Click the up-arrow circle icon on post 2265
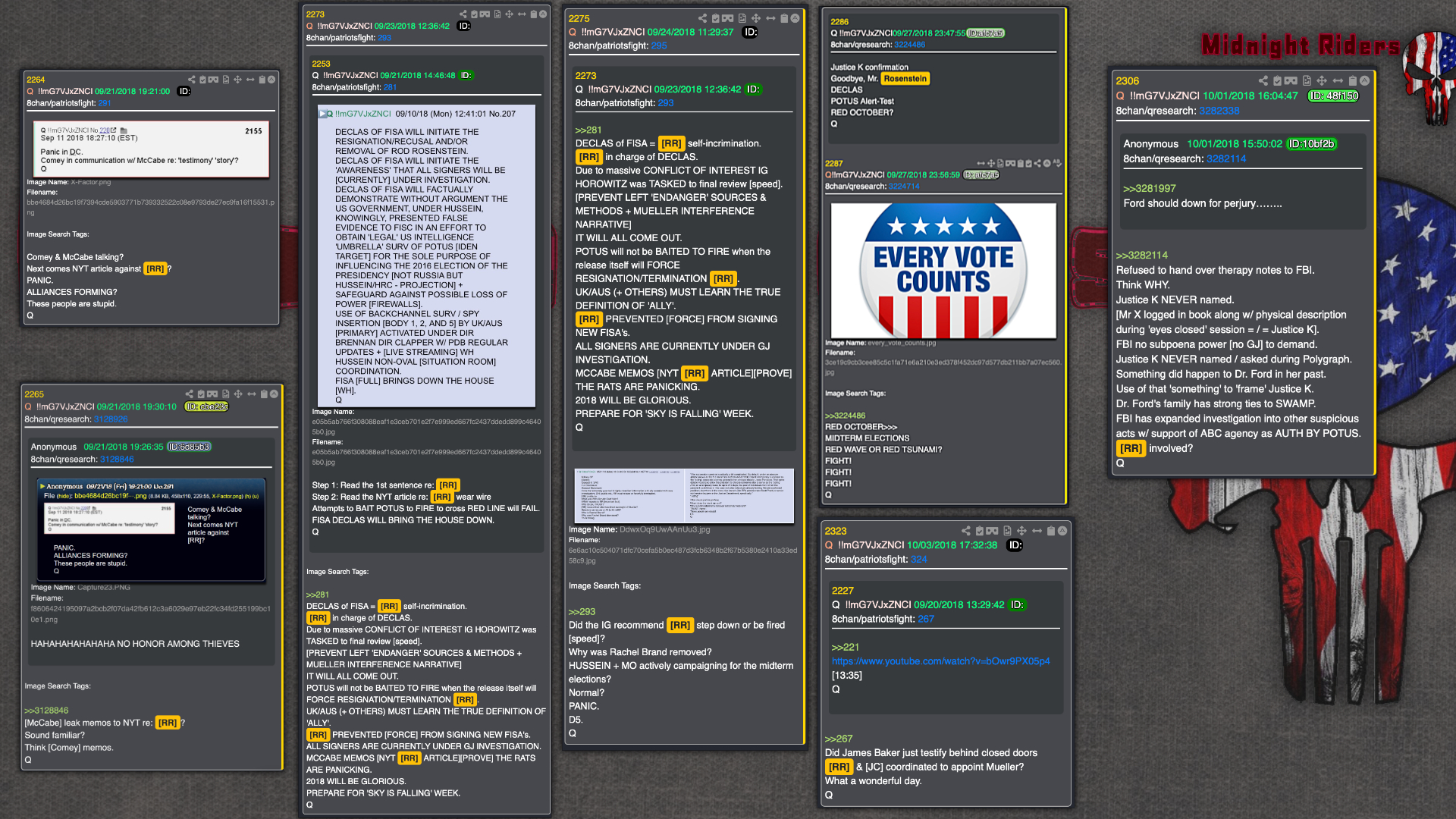This screenshot has width=1456, height=819. click(x=274, y=394)
